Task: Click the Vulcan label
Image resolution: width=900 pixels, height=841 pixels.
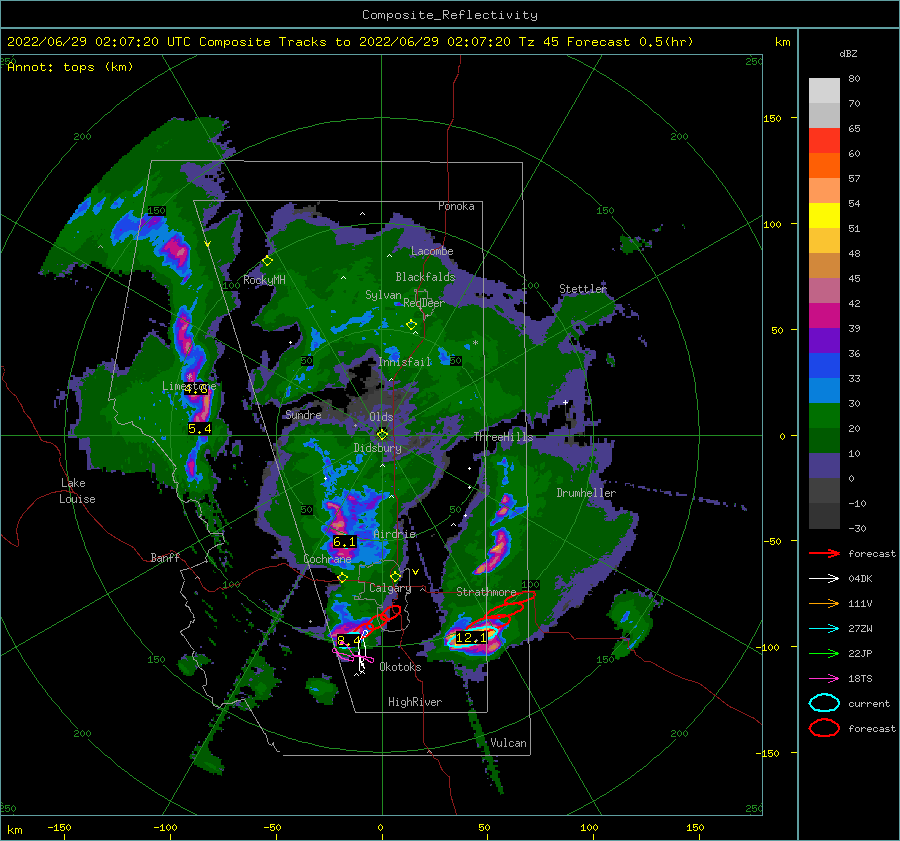Action: (508, 743)
